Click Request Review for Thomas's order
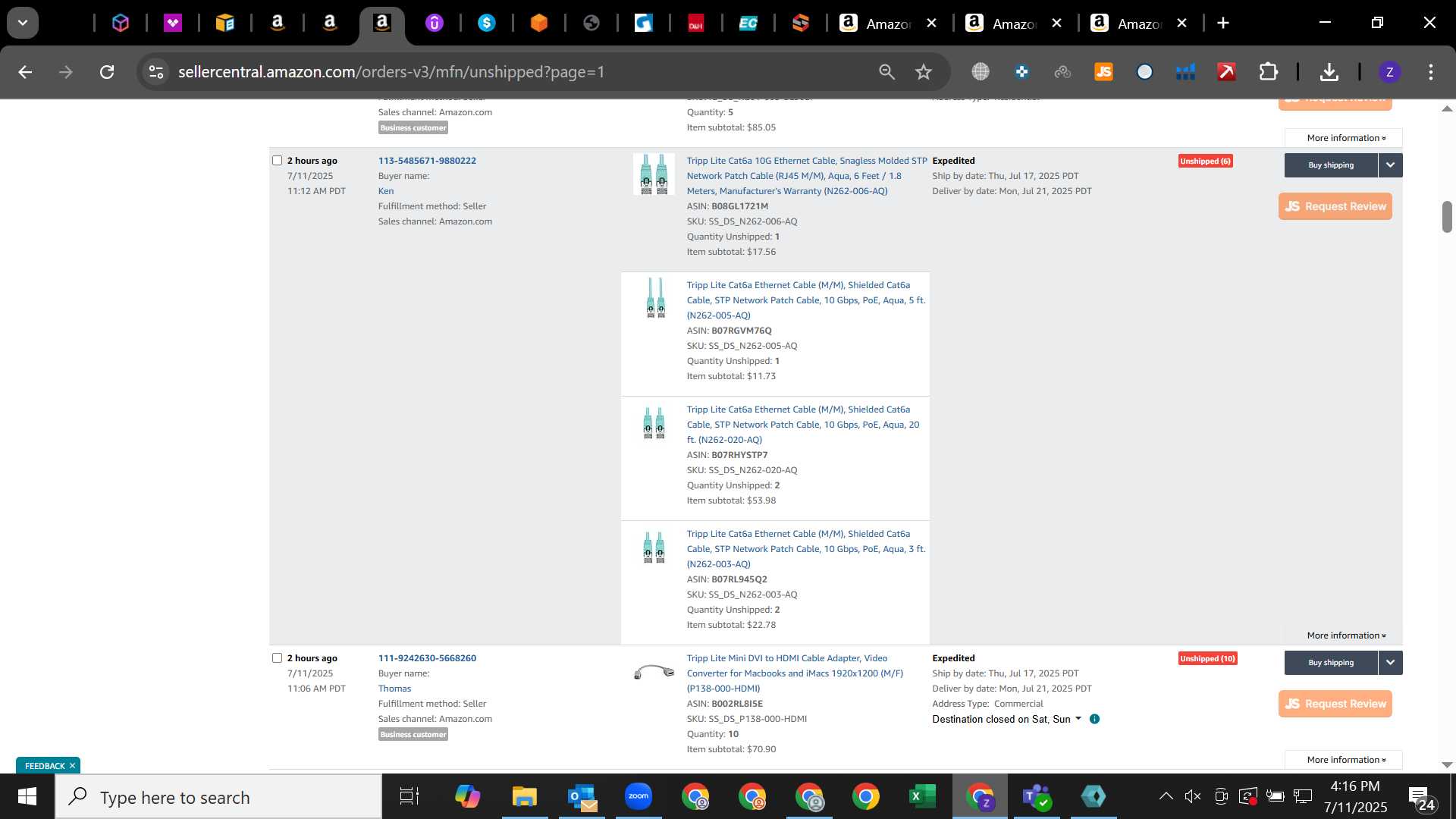This screenshot has width=1456, height=819. 1335,704
